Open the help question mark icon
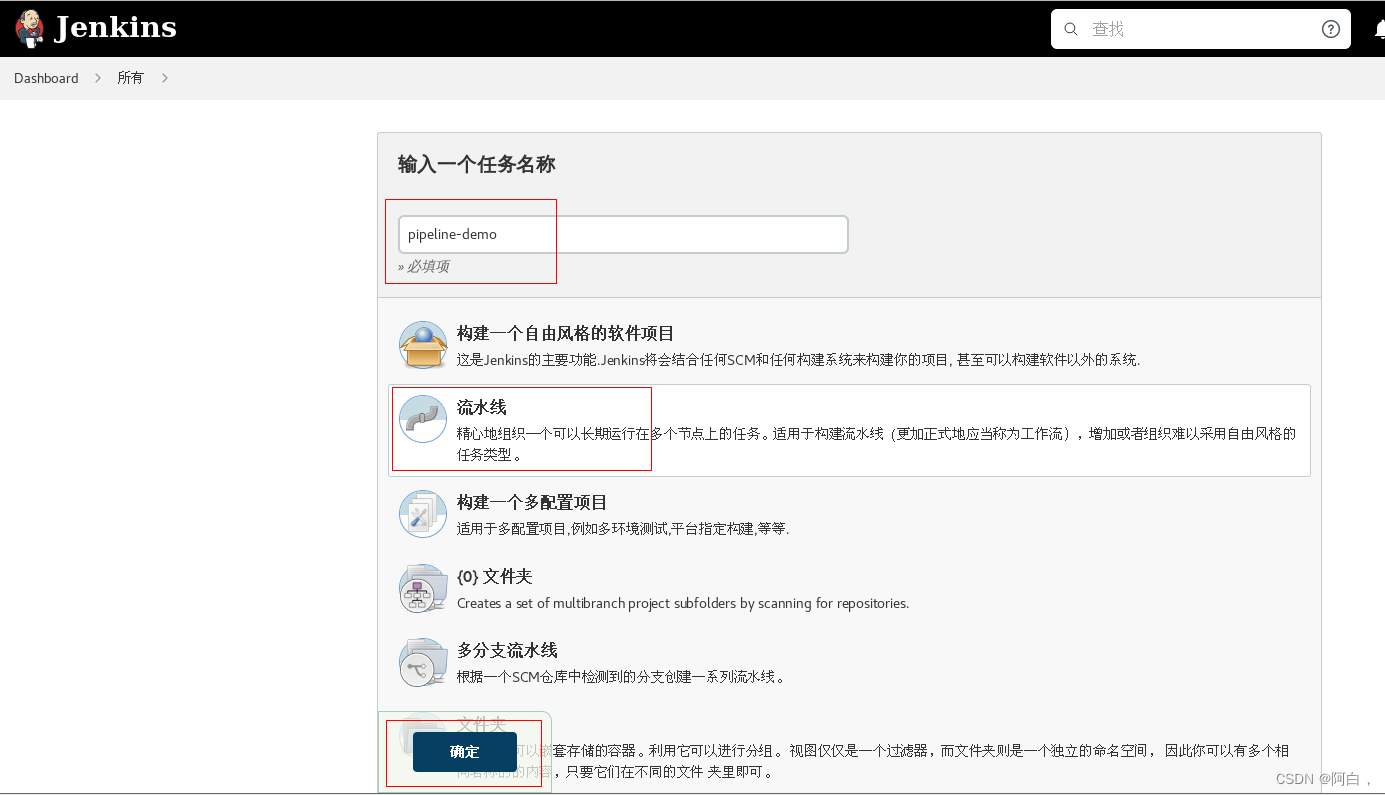 (x=1330, y=29)
